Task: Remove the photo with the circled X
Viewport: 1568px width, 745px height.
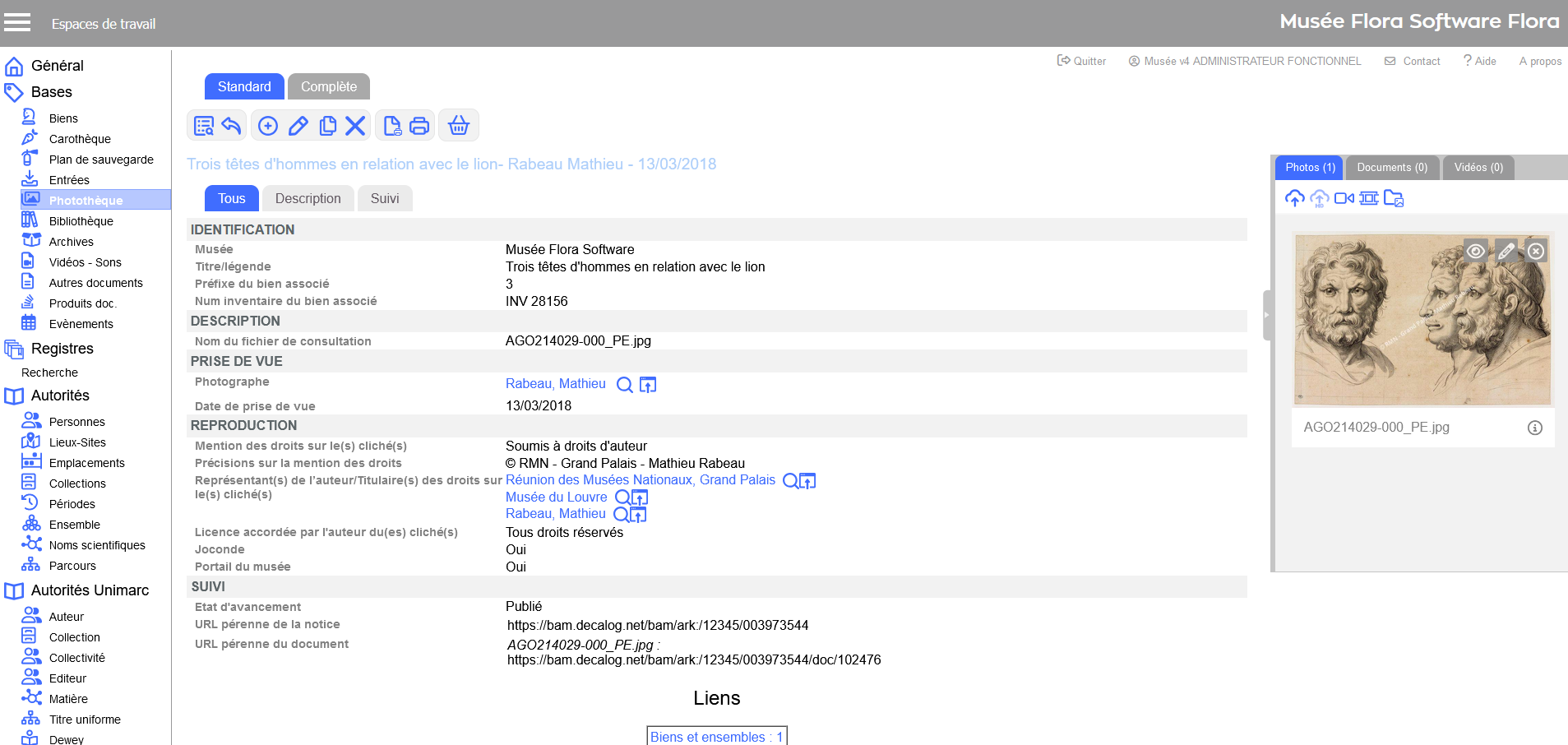Action: [x=1536, y=252]
